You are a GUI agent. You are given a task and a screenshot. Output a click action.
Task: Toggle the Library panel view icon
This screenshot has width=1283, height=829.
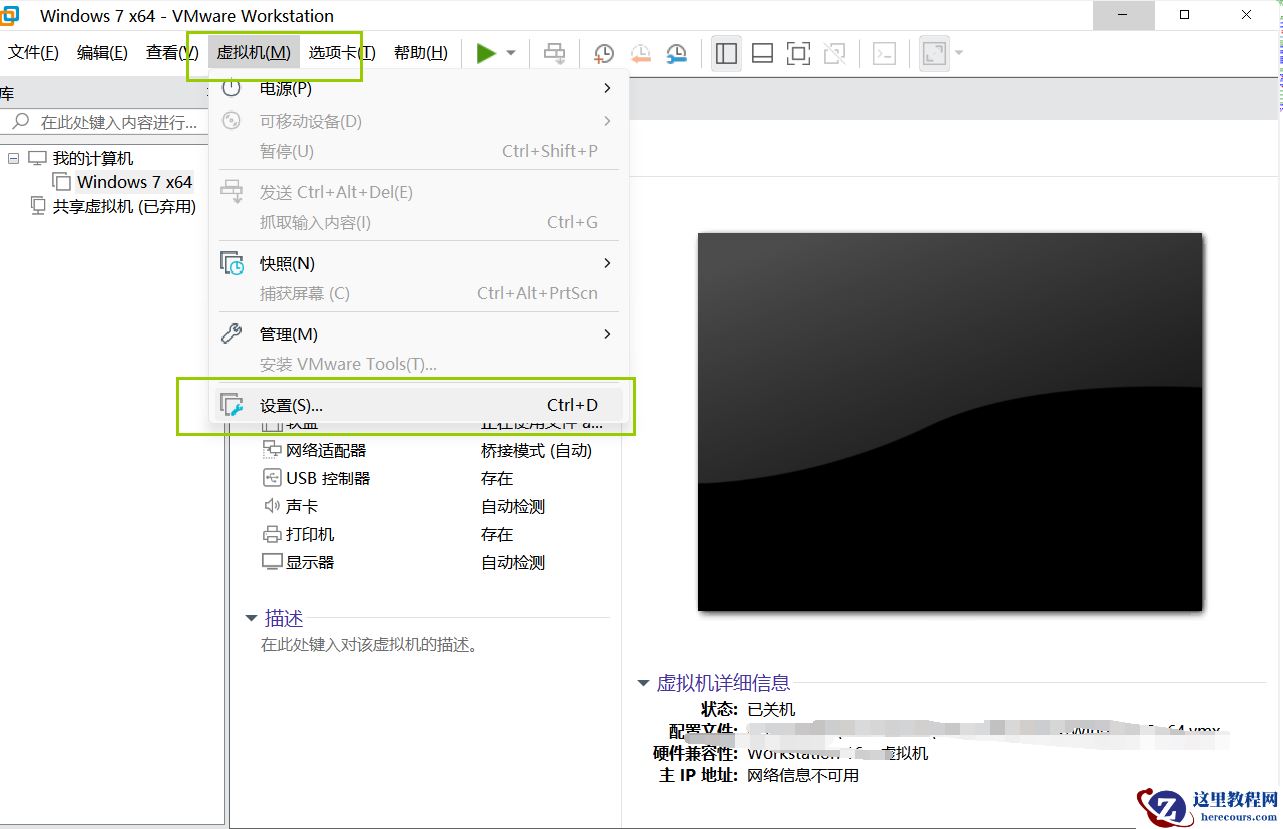[726, 53]
